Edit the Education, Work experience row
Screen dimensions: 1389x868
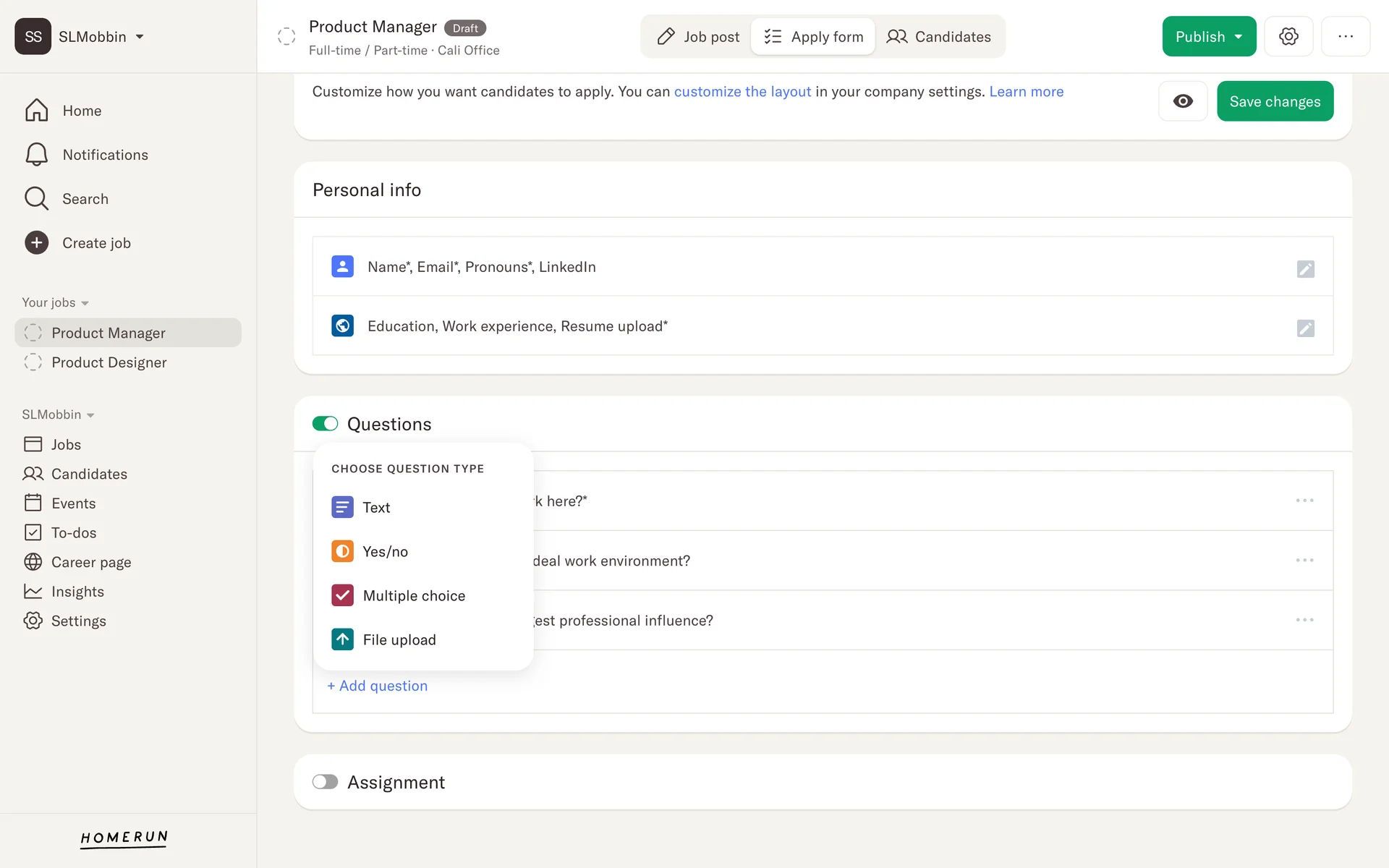[1305, 328]
